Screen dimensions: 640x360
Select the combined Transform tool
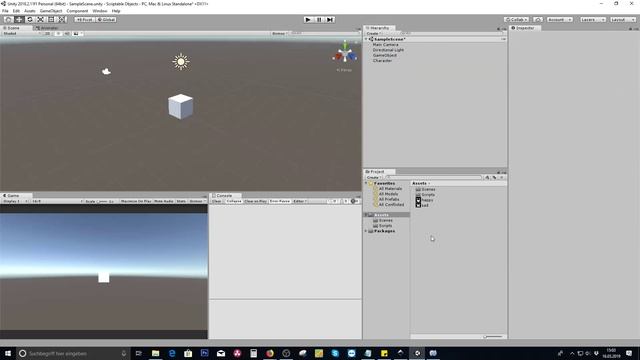click(62, 20)
